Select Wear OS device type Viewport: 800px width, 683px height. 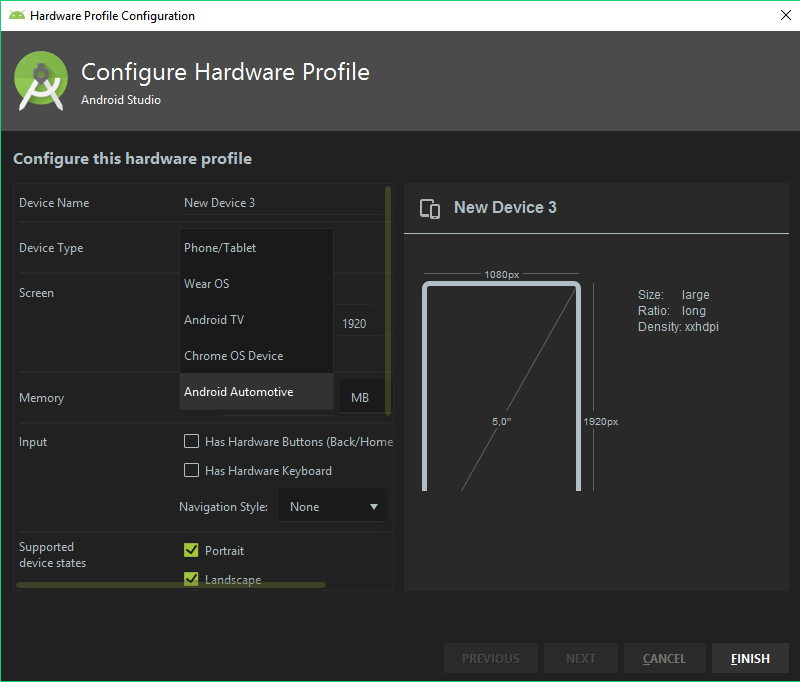[x=256, y=284]
